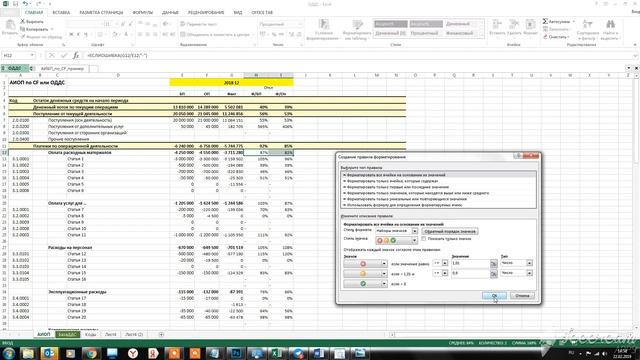Click the Windows Start button
The height and width of the screenshot is (360, 640).
(x=8, y=353)
